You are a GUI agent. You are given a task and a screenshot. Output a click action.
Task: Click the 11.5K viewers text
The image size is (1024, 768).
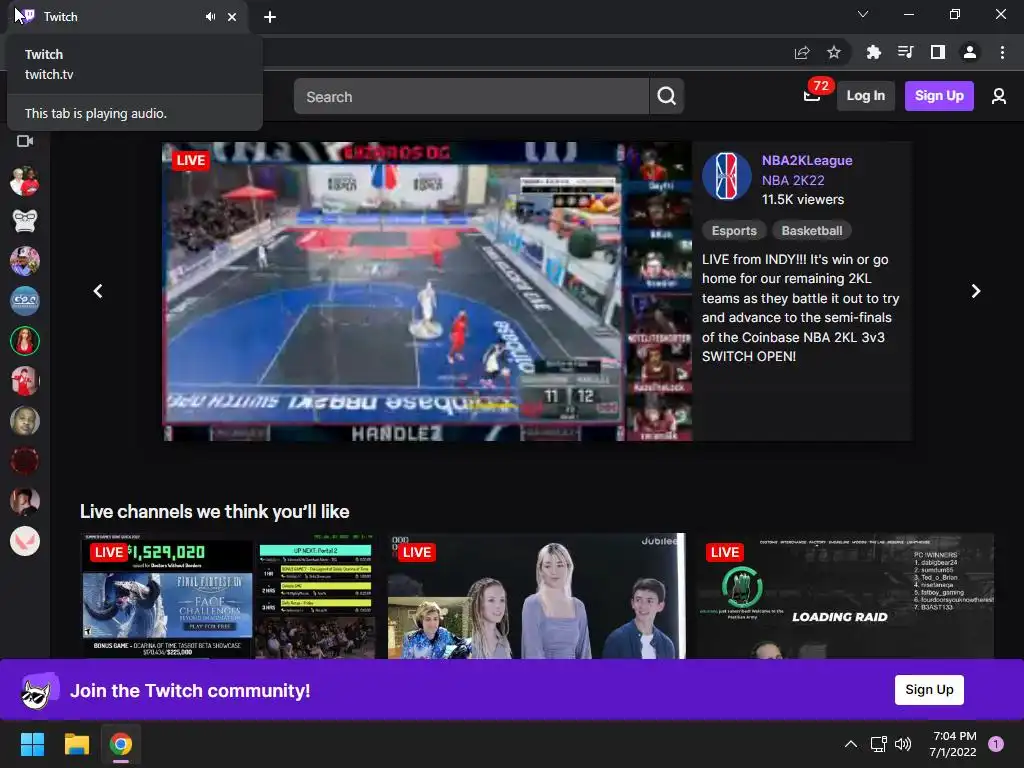click(x=803, y=200)
